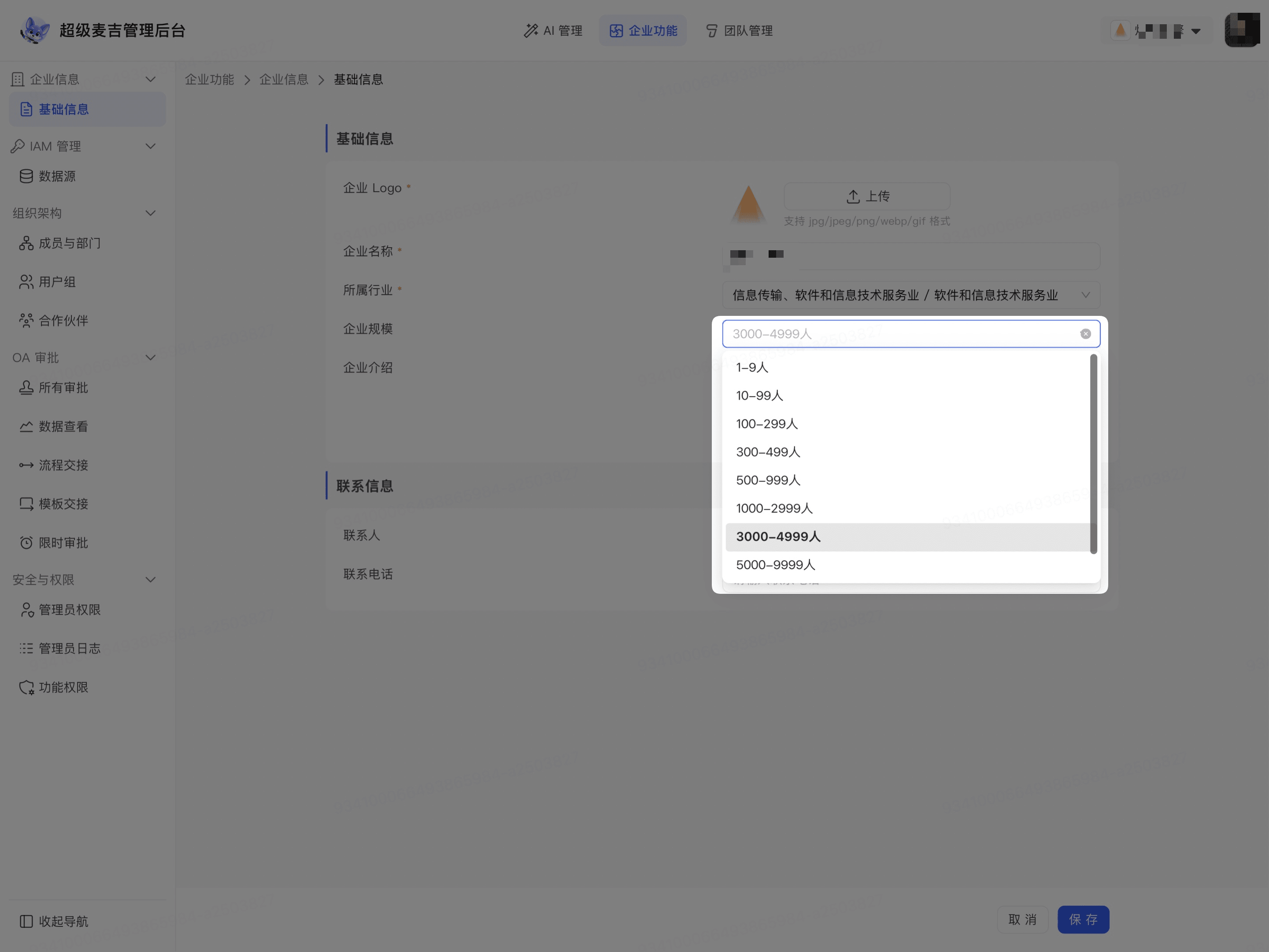This screenshot has width=1269, height=952.
Task: Choose the 5000–9999人 option
Action: click(x=907, y=565)
